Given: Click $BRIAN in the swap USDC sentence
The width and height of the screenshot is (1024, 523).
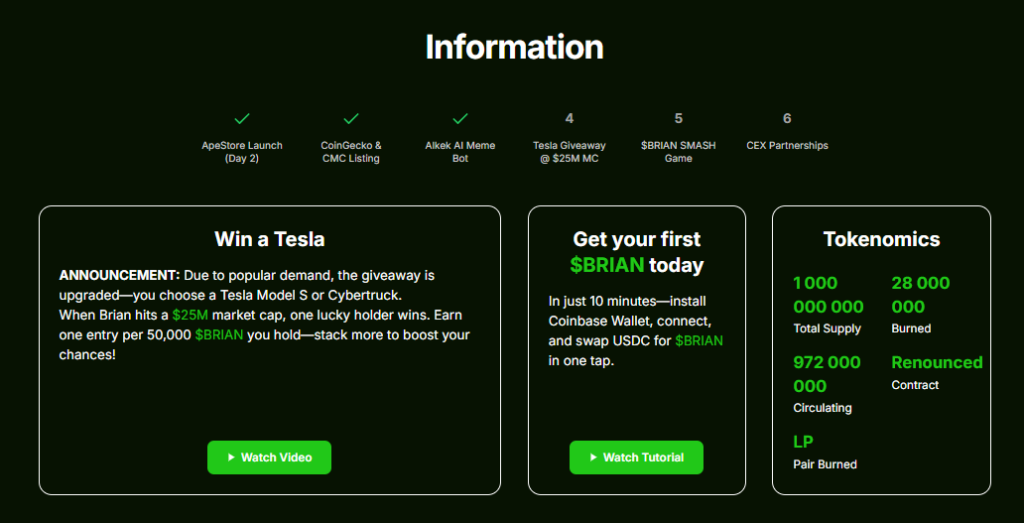Looking at the screenshot, I should 699,341.
